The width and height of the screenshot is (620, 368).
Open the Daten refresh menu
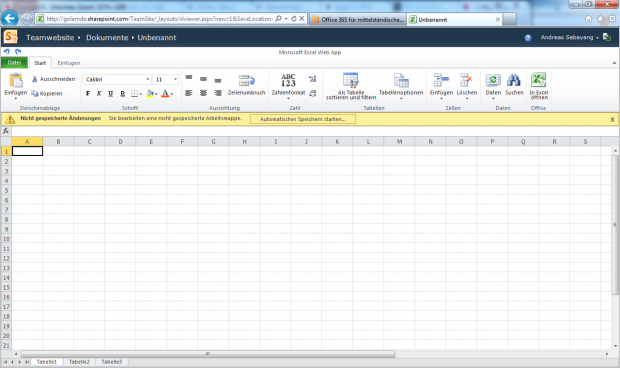click(x=493, y=86)
